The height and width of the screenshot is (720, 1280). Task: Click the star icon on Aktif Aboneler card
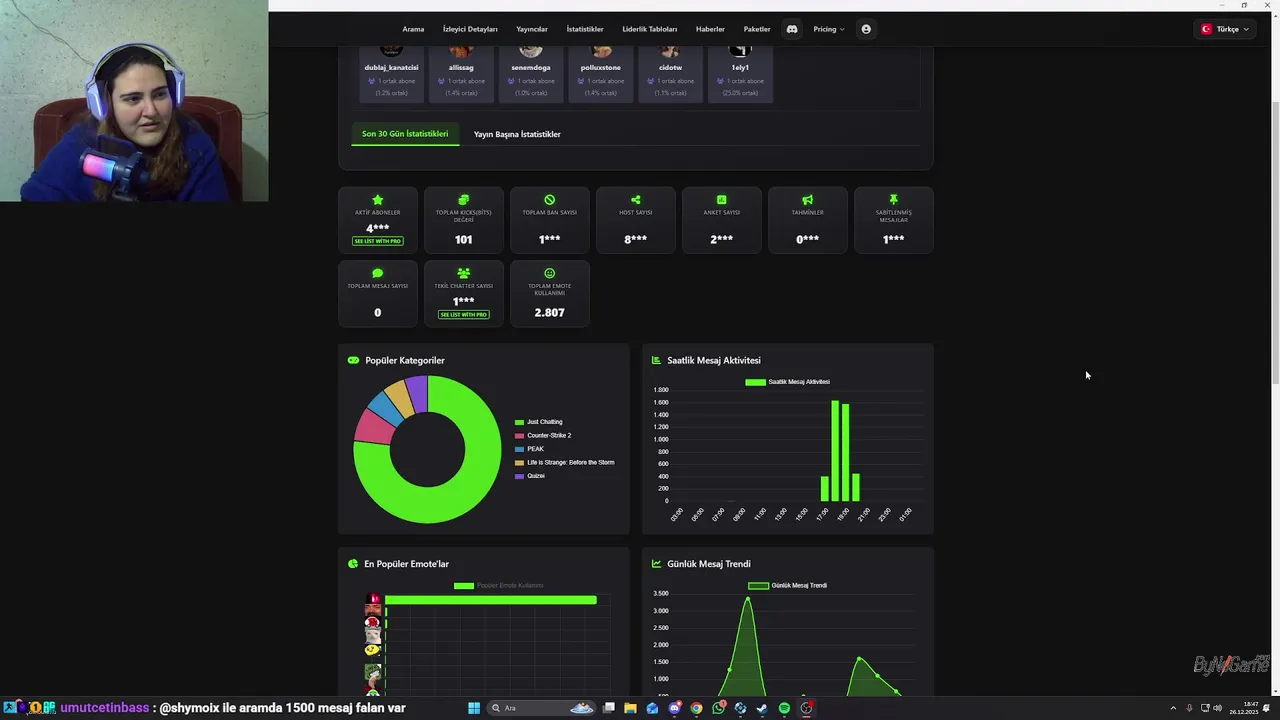[377, 200]
